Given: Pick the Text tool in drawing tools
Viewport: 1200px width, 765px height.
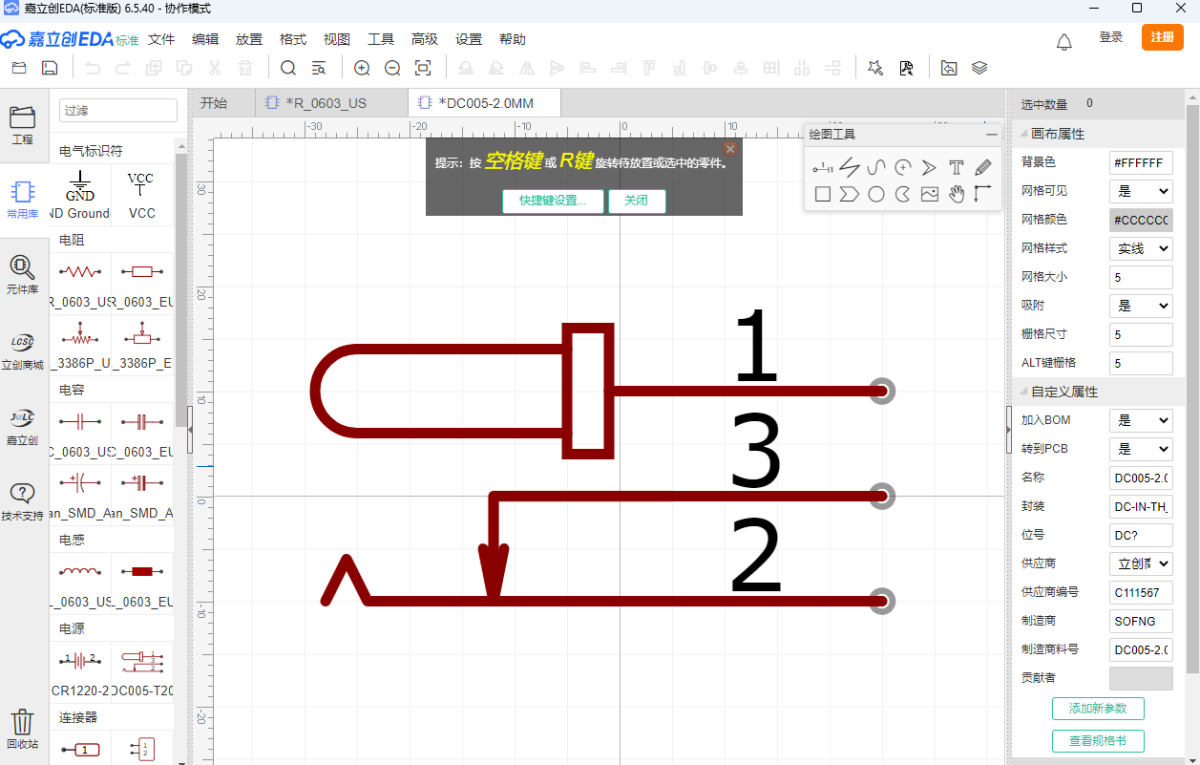Looking at the screenshot, I should pyautogui.click(x=956, y=167).
